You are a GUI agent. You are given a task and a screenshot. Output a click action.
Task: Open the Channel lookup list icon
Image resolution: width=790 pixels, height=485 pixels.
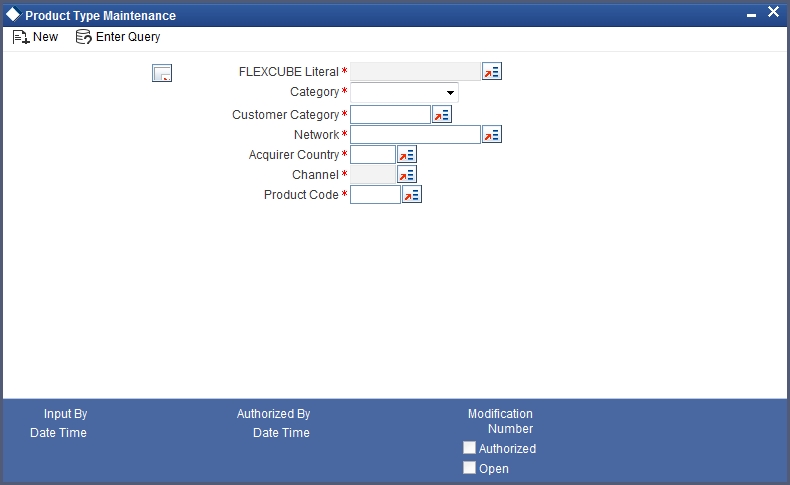click(407, 174)
